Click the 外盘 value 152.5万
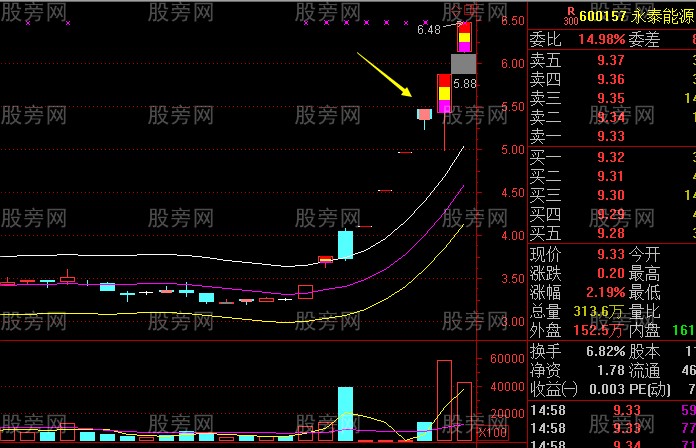 click(x=598, y=330)
